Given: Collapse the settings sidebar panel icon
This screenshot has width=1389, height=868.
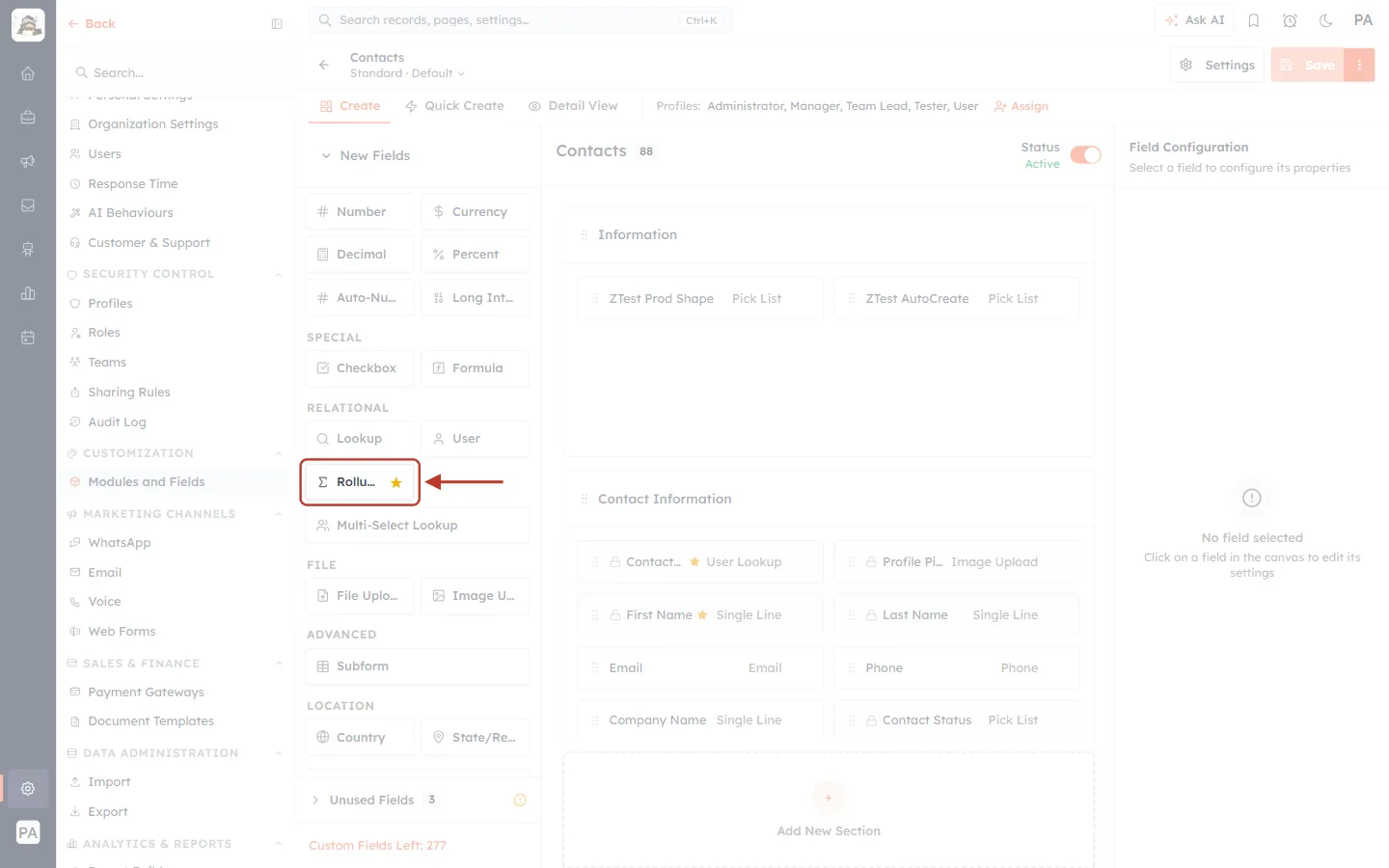Looking at the screenshot, I should [277, 24].
